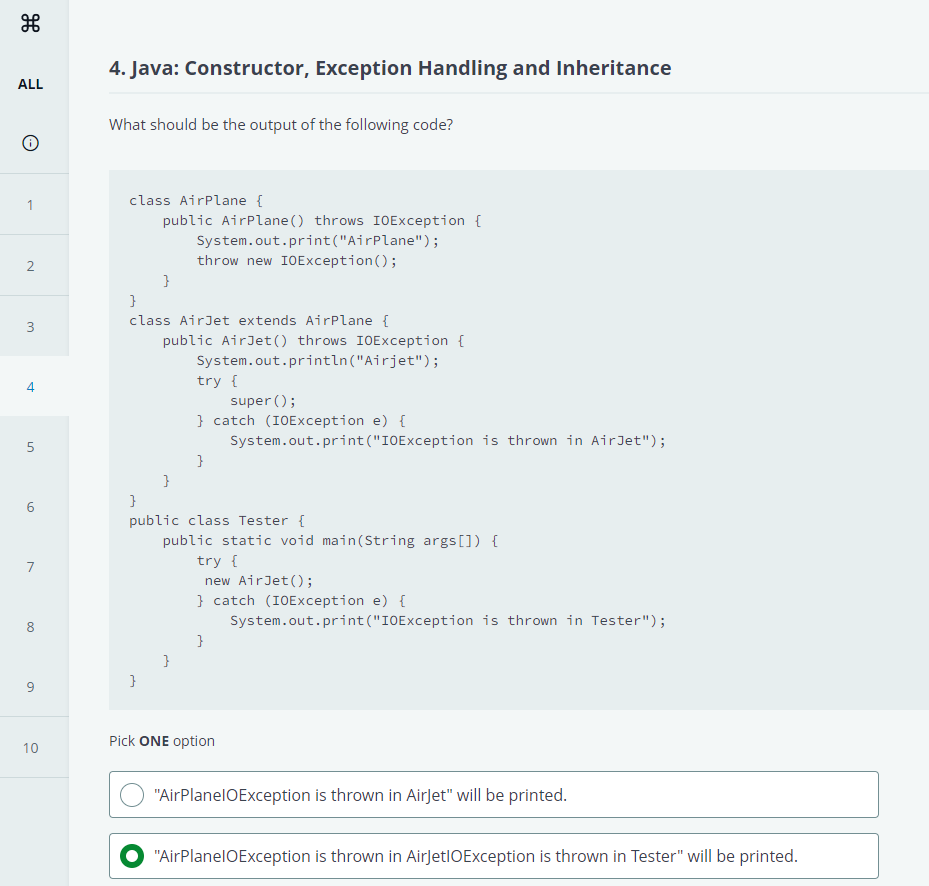Click the "class AirPlane {" code line
This screenshot has width=929, height=886.
pos(196,200)
